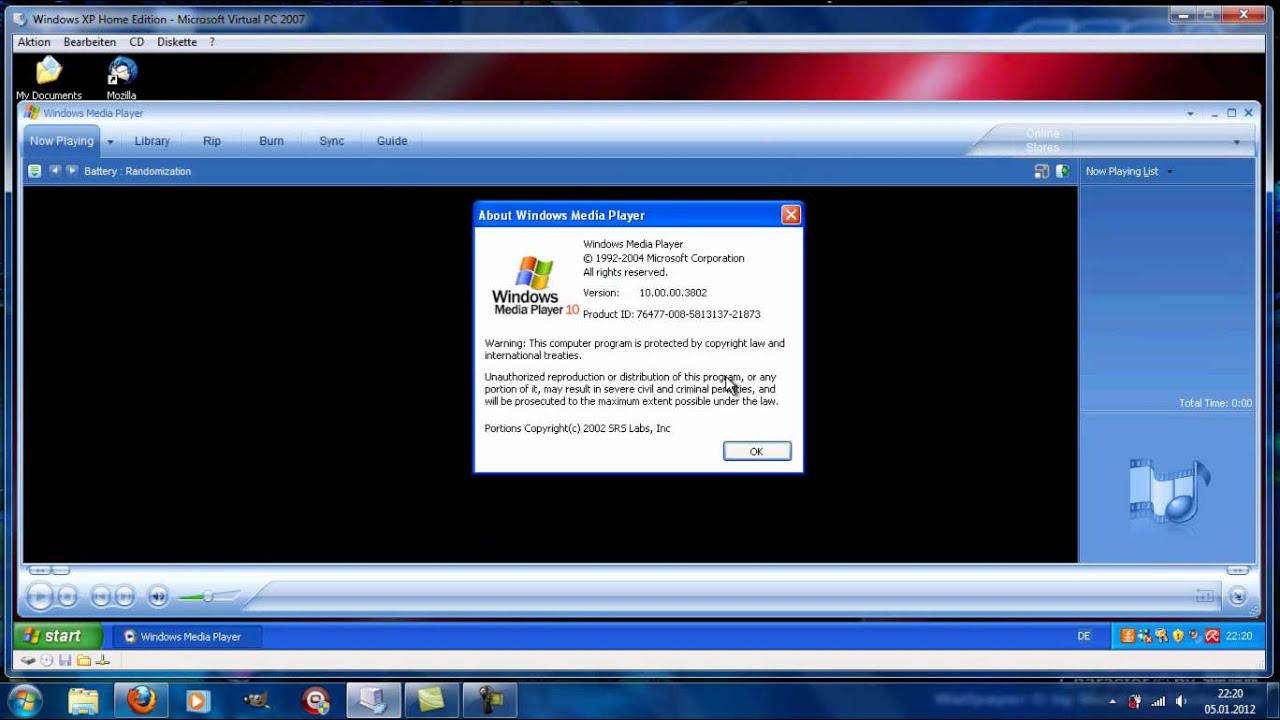
Task: Click the Virtual PC taskbar icon in Windows 7
Action: (x=373, y=700)
